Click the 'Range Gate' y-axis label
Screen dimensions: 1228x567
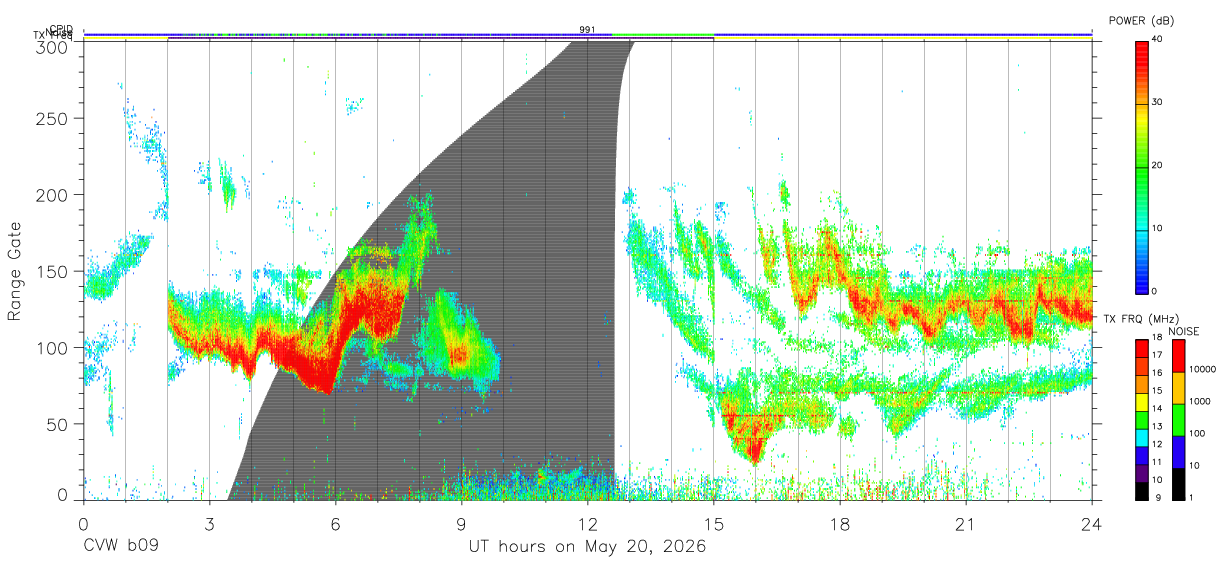point(15,271)
